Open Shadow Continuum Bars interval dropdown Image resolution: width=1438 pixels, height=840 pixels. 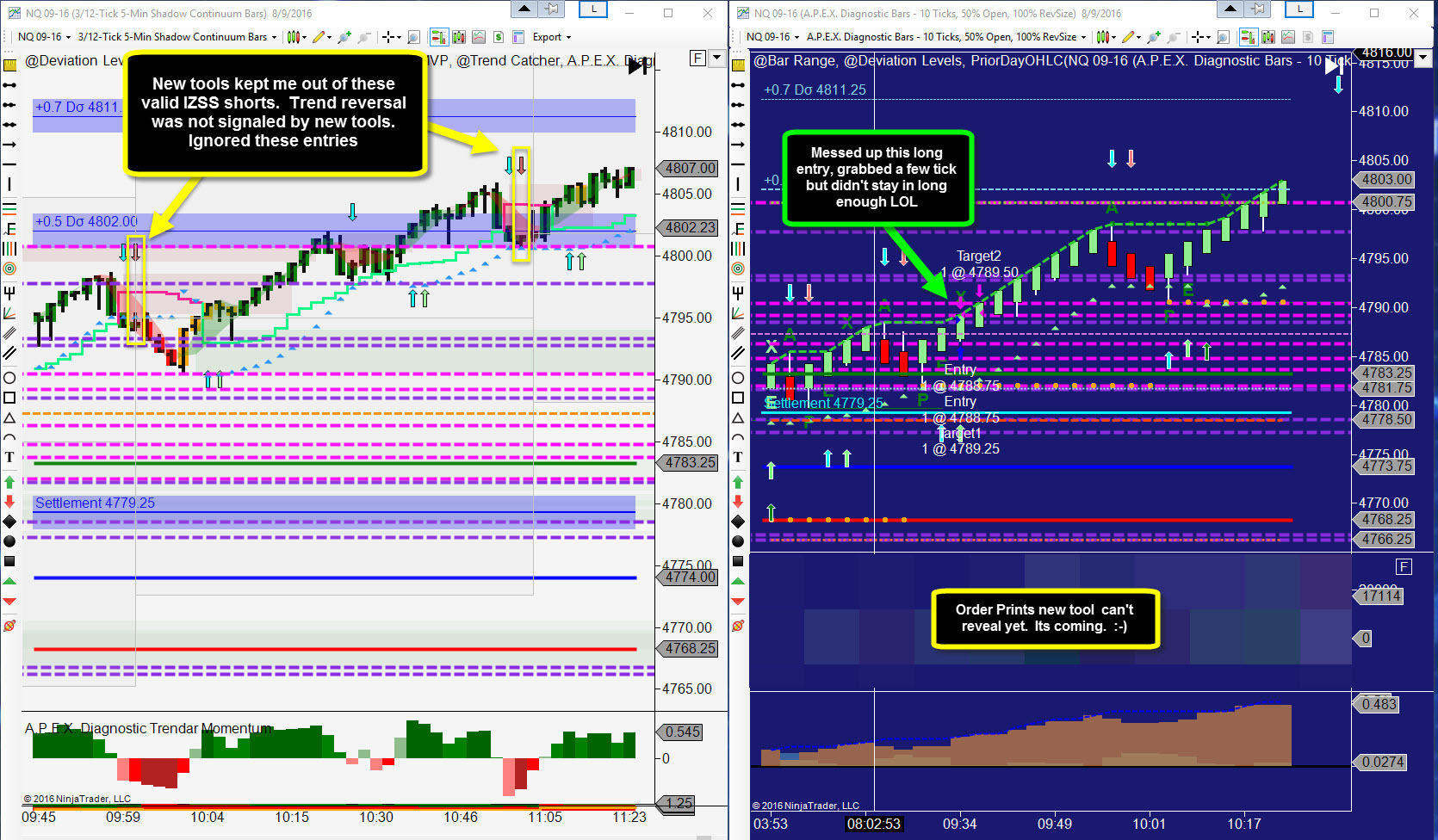177,37
